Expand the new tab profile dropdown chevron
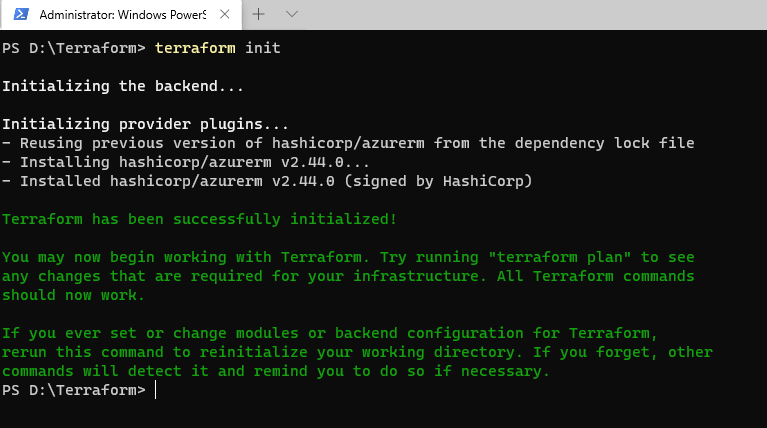This screenshot has width=767, height=428. pyautogui.click(x=292, y=14)
